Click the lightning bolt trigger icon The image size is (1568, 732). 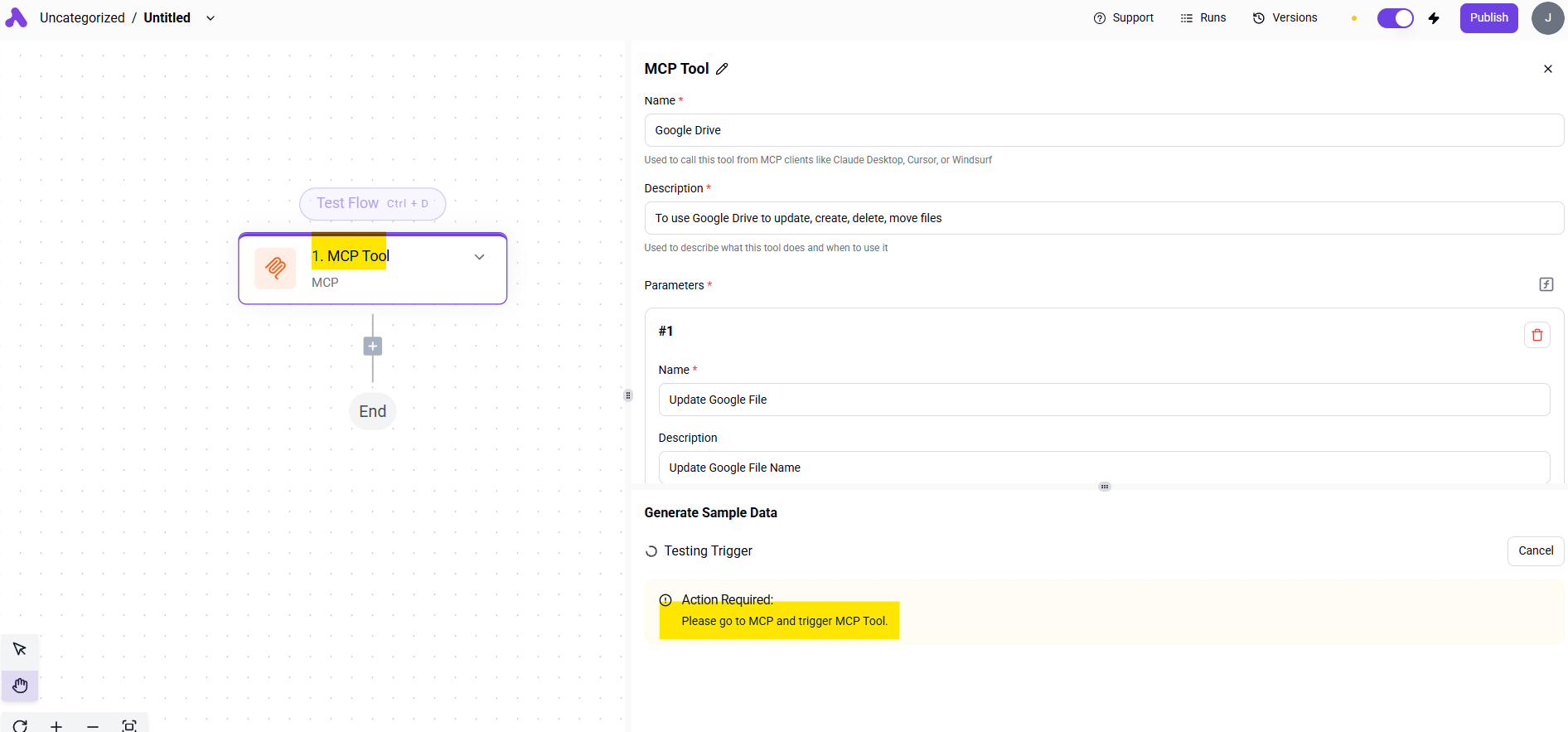coord(1434,18)
